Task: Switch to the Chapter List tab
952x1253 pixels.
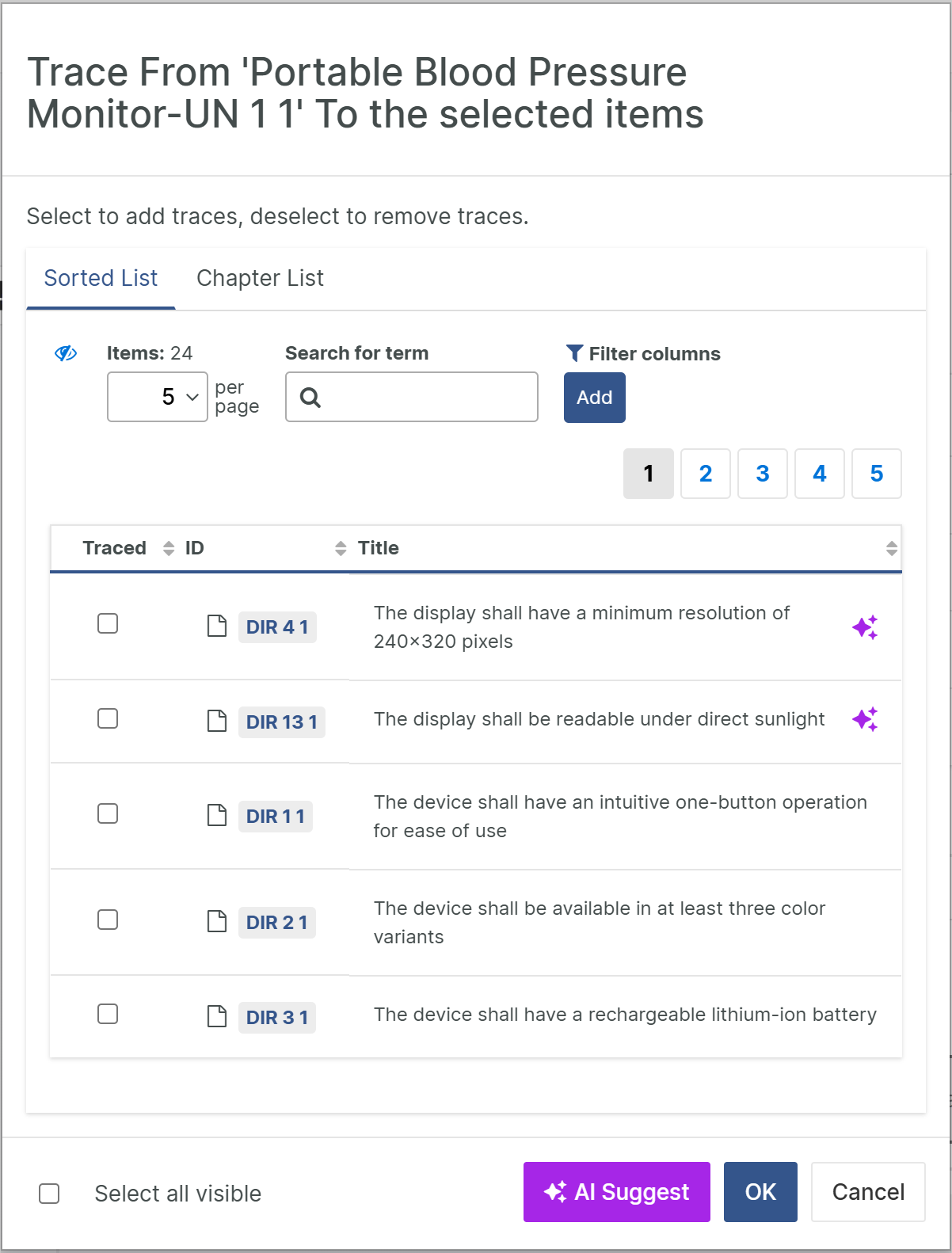Action: (260, 278)
